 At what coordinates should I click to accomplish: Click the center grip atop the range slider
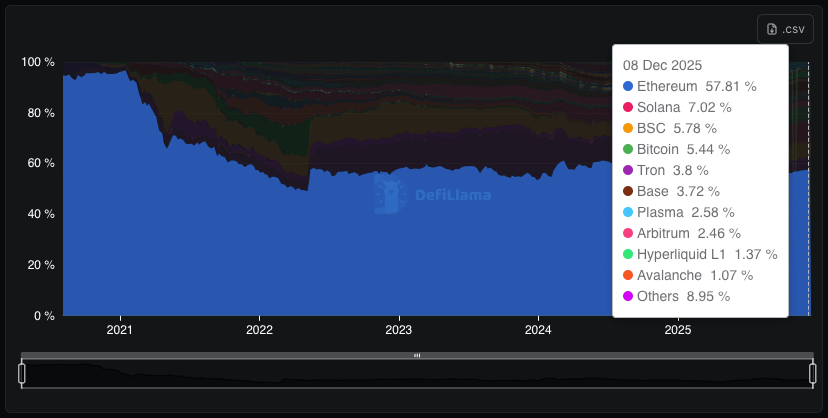click(417, 355)
